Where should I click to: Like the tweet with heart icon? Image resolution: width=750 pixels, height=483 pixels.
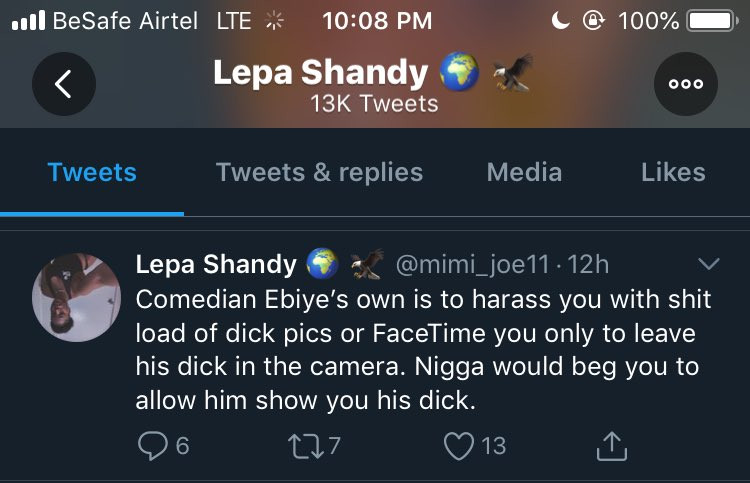[458, 446]
